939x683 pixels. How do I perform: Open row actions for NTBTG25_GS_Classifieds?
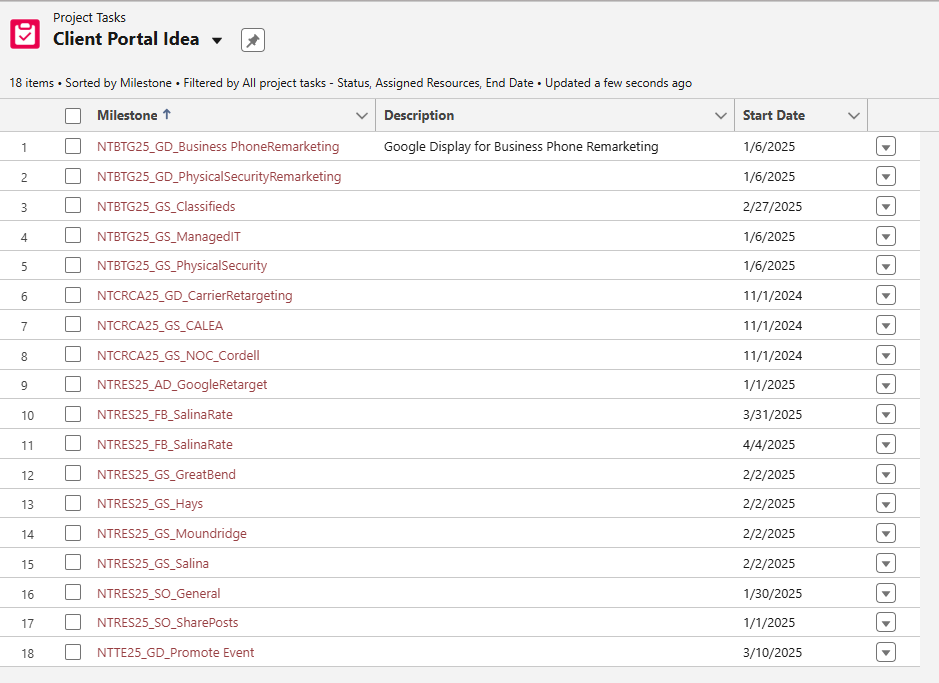coord(886,207)
